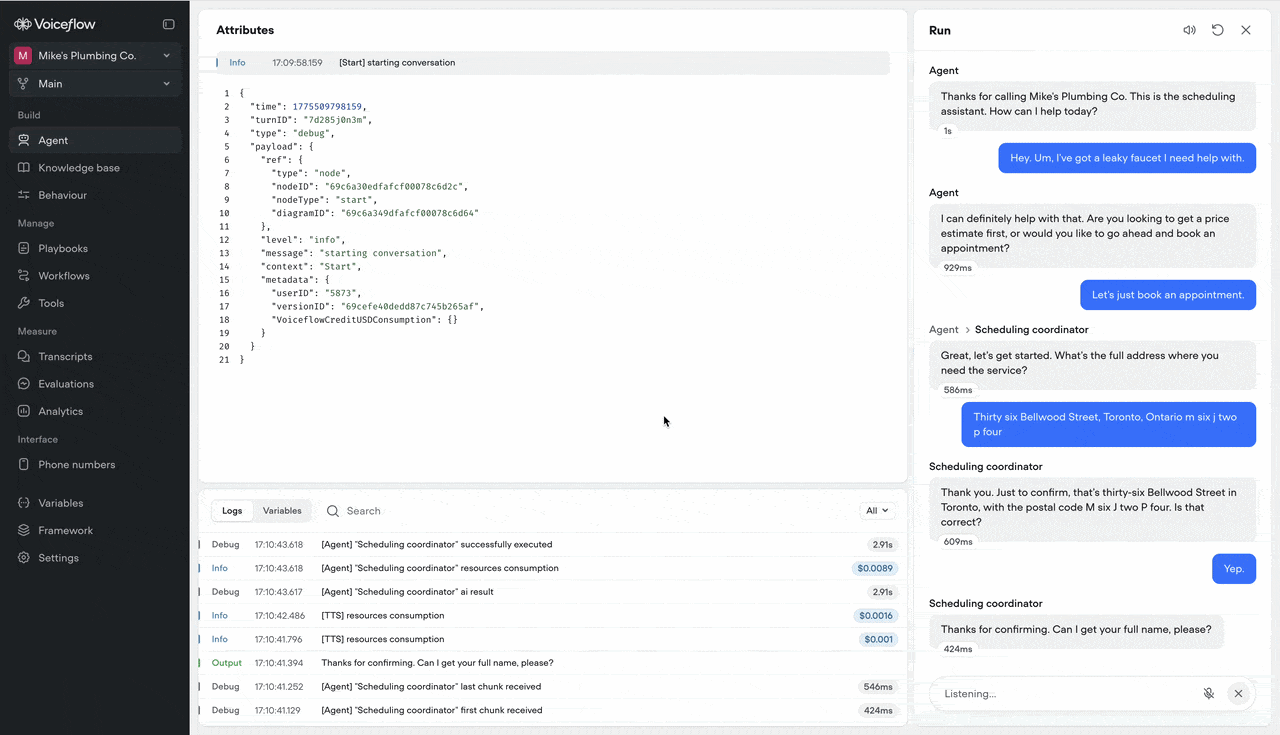Switch to the Logs tab
Viewport: 1280px width, 735px height.
click(232, 511)
